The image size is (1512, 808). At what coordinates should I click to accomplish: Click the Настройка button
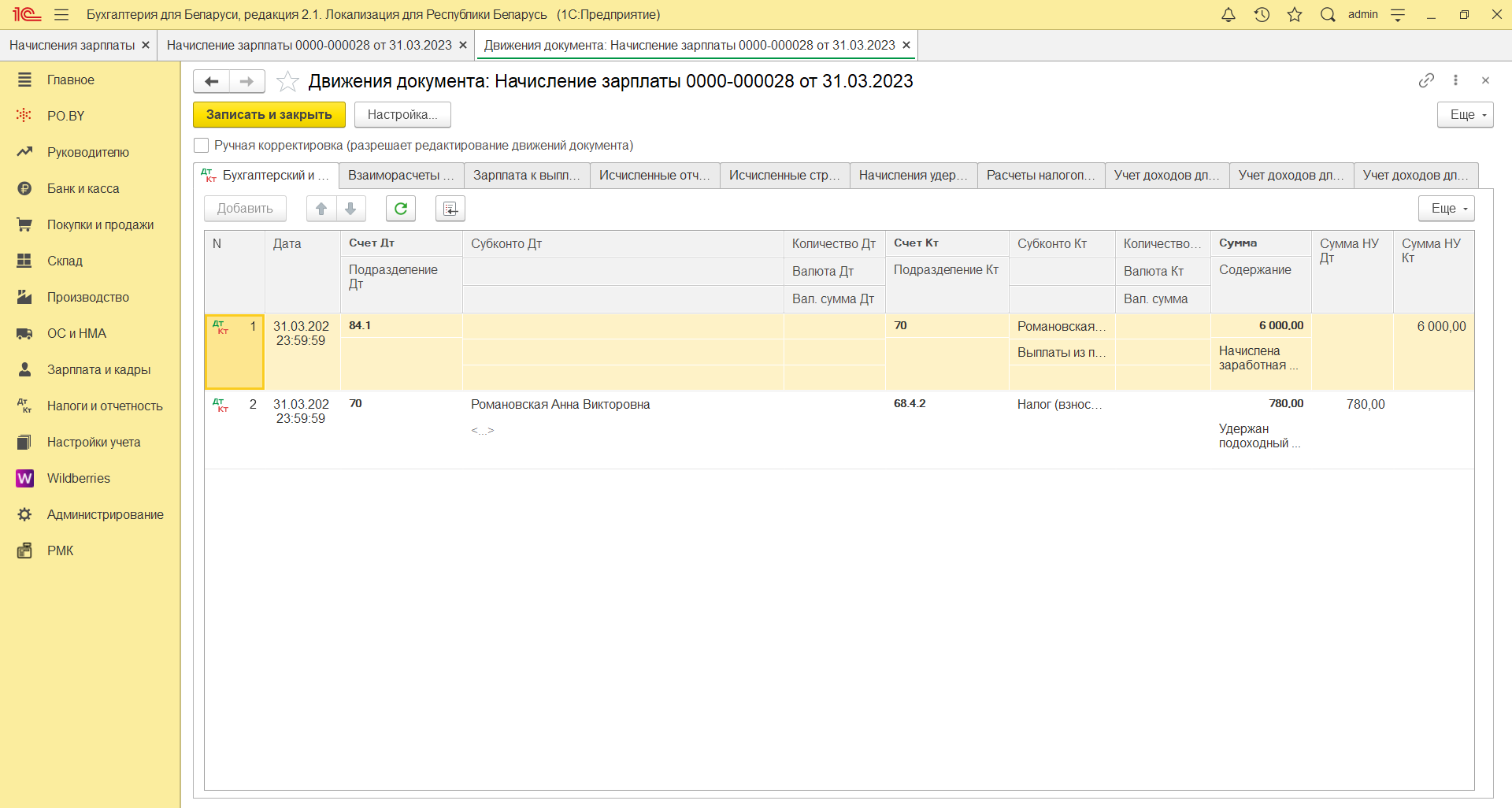click(x=402, y=115)
